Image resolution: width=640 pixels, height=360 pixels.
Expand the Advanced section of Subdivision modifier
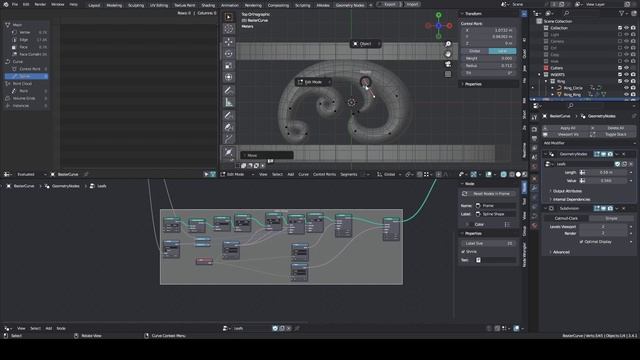[561, 252]
